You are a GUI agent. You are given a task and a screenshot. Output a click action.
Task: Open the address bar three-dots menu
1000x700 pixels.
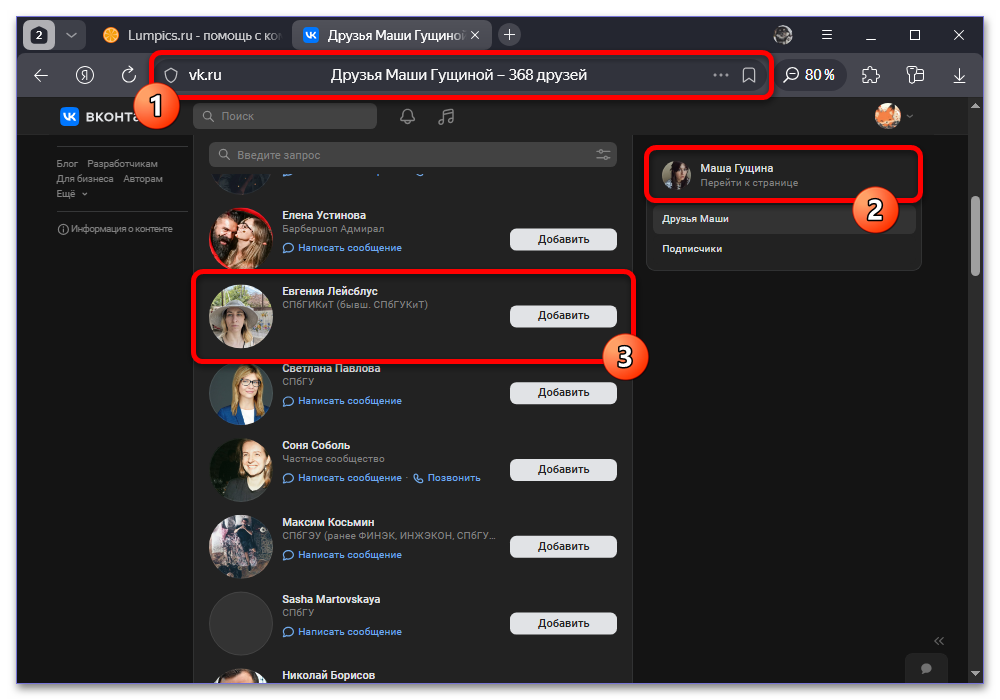[x=721, y=75]
